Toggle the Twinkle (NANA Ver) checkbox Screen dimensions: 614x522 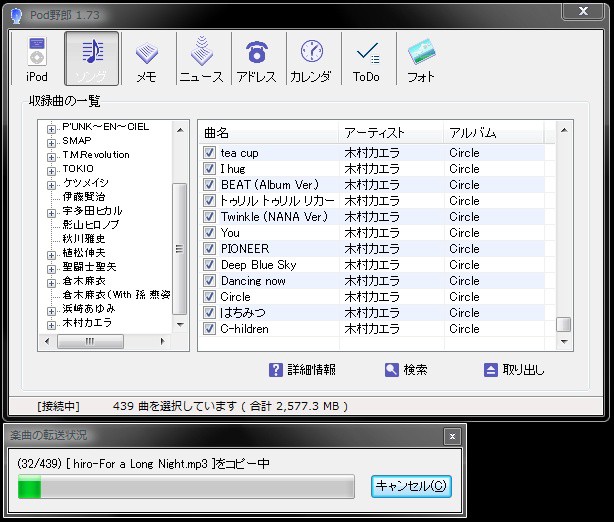click(x=209, y=217)
